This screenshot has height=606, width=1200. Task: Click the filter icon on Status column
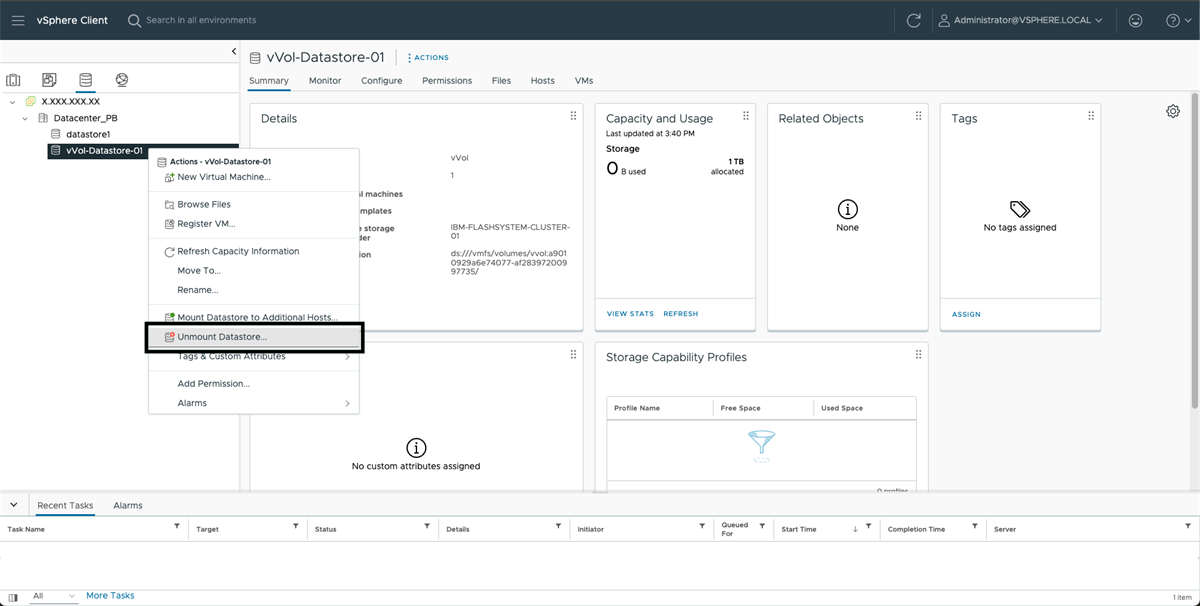pos(426,528)
